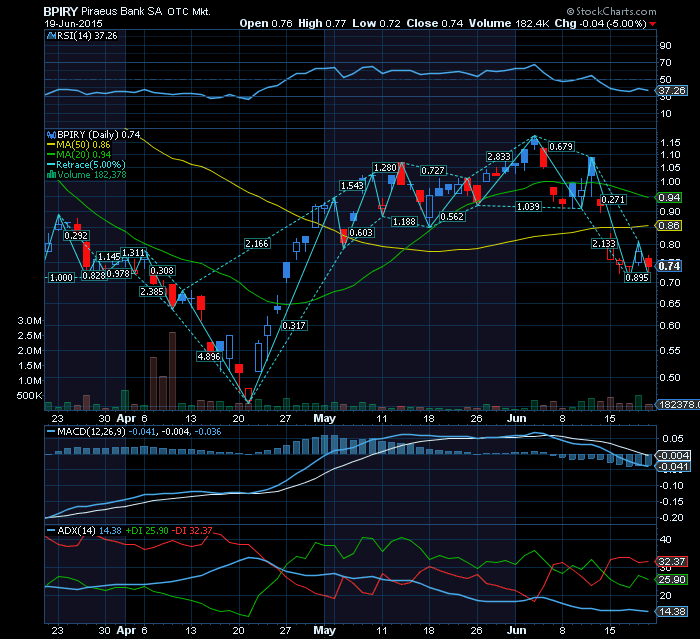Screen dimensions: 700x639
Task: Click the Chg -0.04 (-5.00%) value
Action: coord(600,23)
